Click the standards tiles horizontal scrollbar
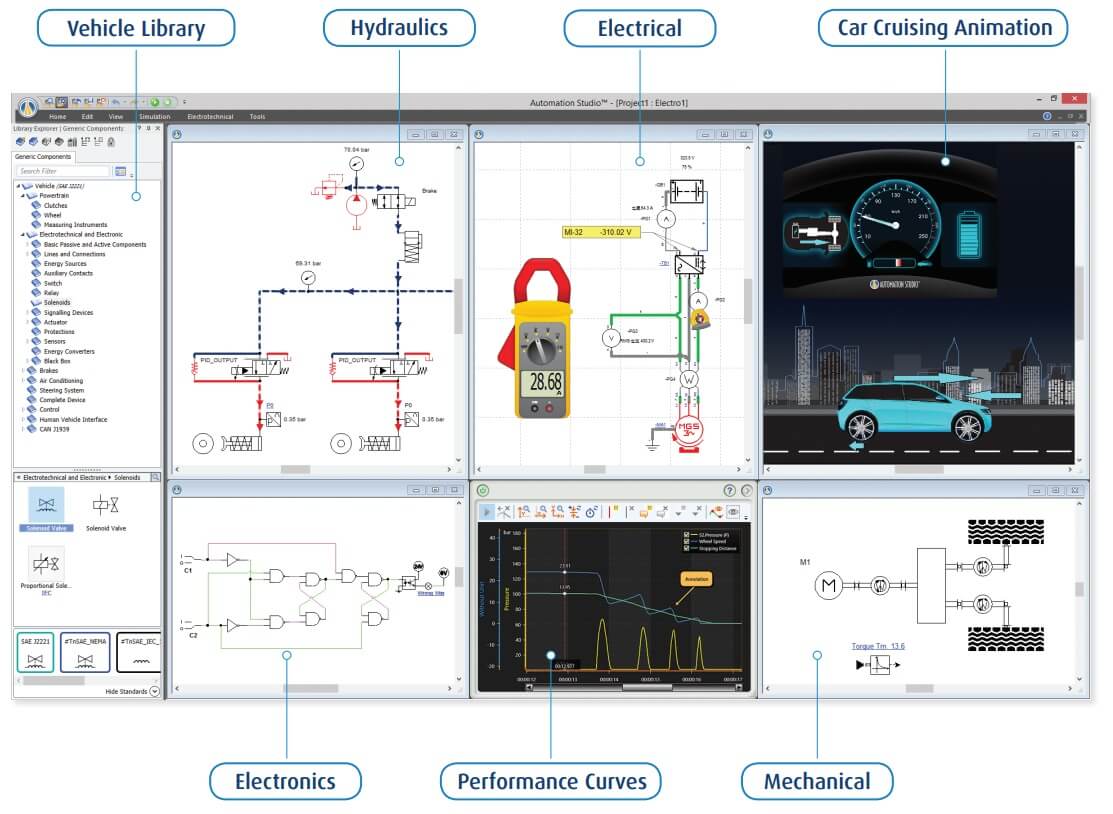 85,681
